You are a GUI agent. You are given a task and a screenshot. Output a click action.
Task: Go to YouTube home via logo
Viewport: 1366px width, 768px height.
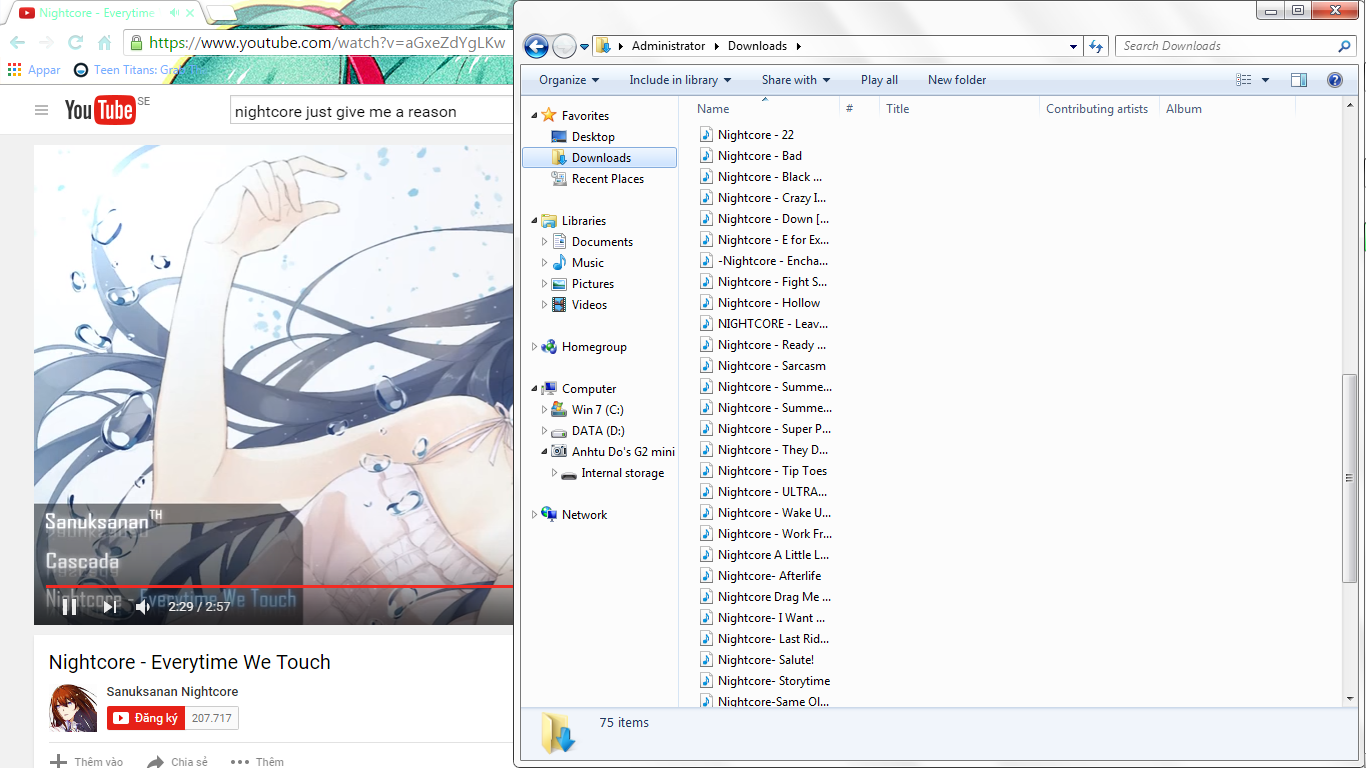coord(100,110)
